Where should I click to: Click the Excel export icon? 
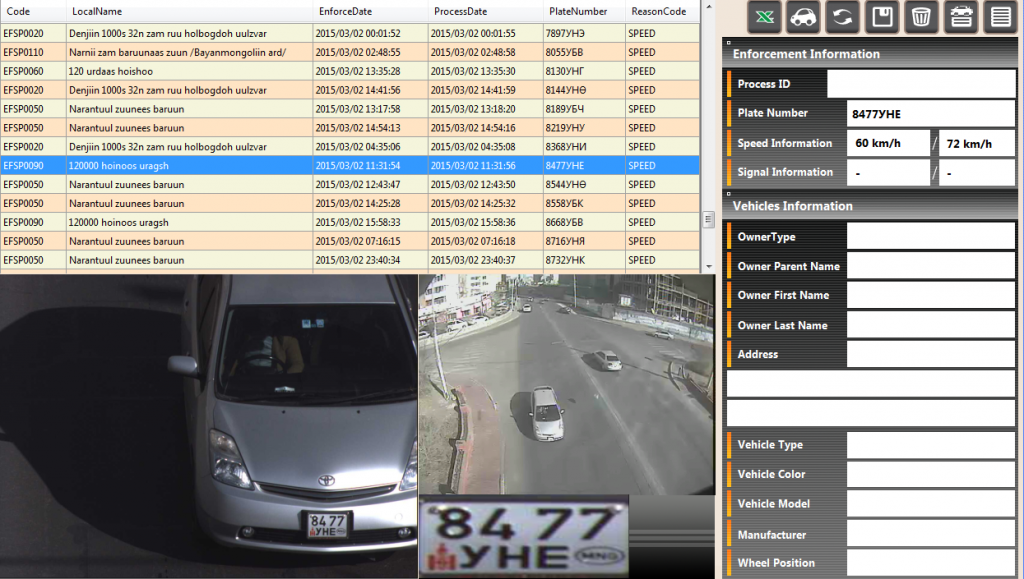(x=764, y=17)
